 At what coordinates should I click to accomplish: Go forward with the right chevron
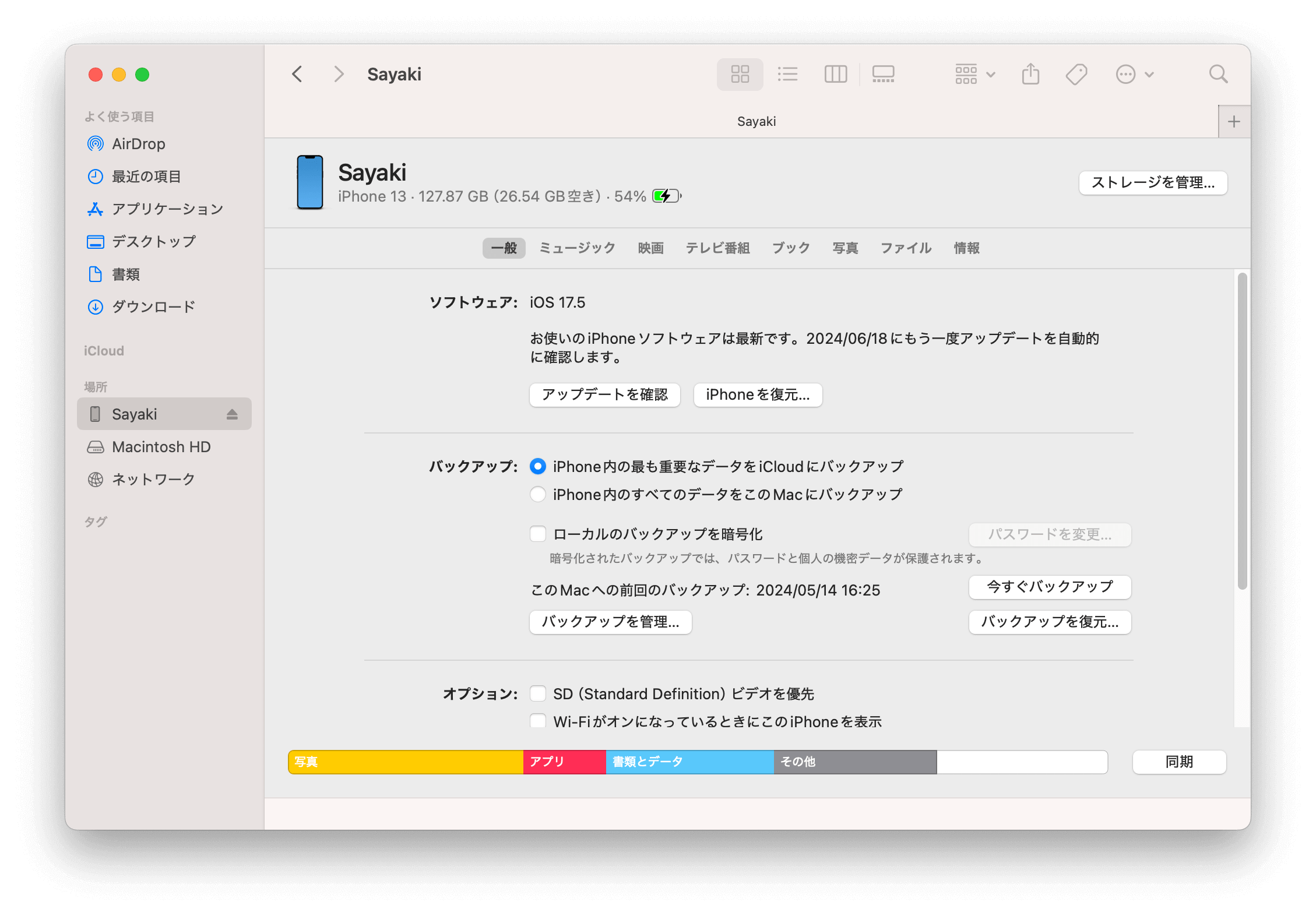(x=339, y=74)
